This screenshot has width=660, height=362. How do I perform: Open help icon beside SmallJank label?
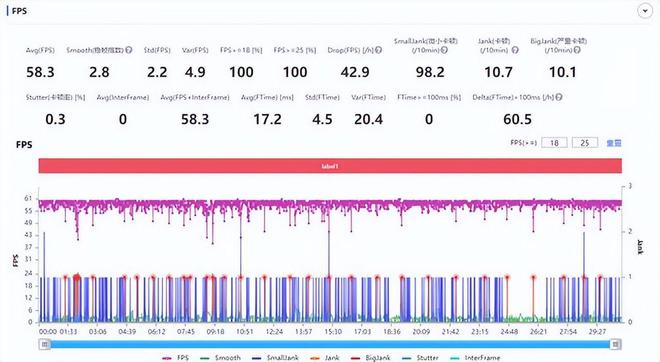(444, 50)
